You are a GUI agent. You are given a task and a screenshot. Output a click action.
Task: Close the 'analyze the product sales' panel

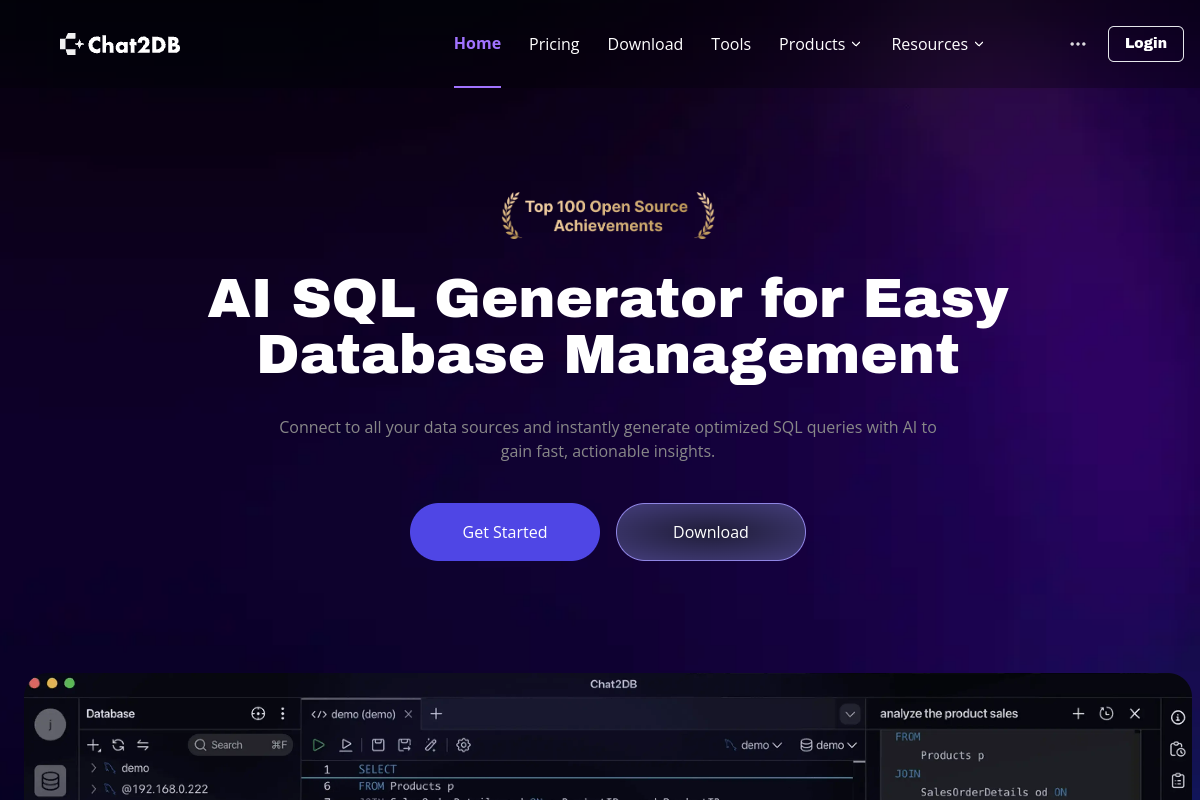(x=1135, y=714)
